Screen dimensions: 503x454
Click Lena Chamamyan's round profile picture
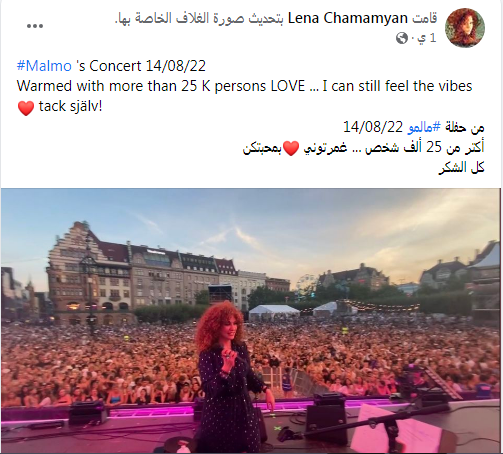(465, 28)
